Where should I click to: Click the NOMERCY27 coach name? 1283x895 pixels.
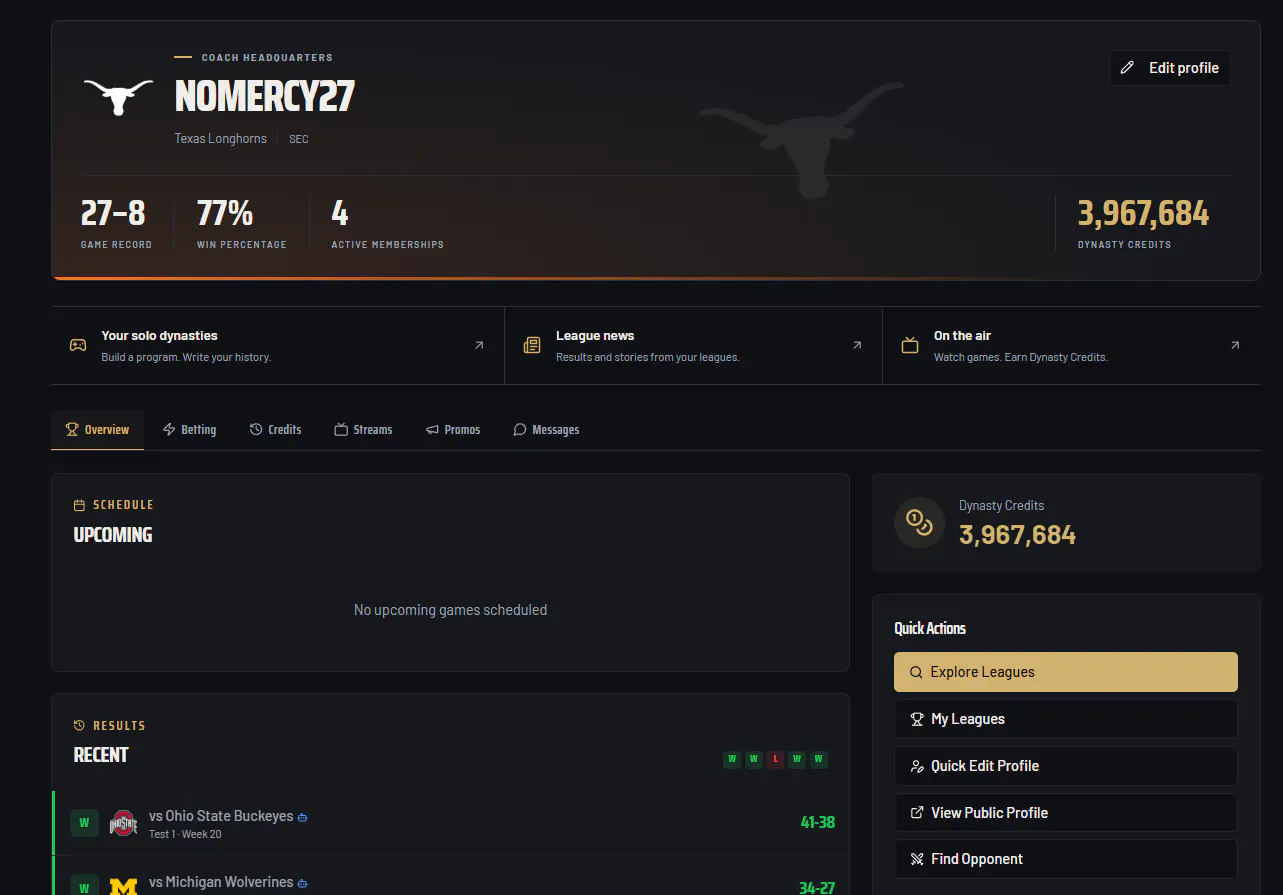click(x=265, y=97)
